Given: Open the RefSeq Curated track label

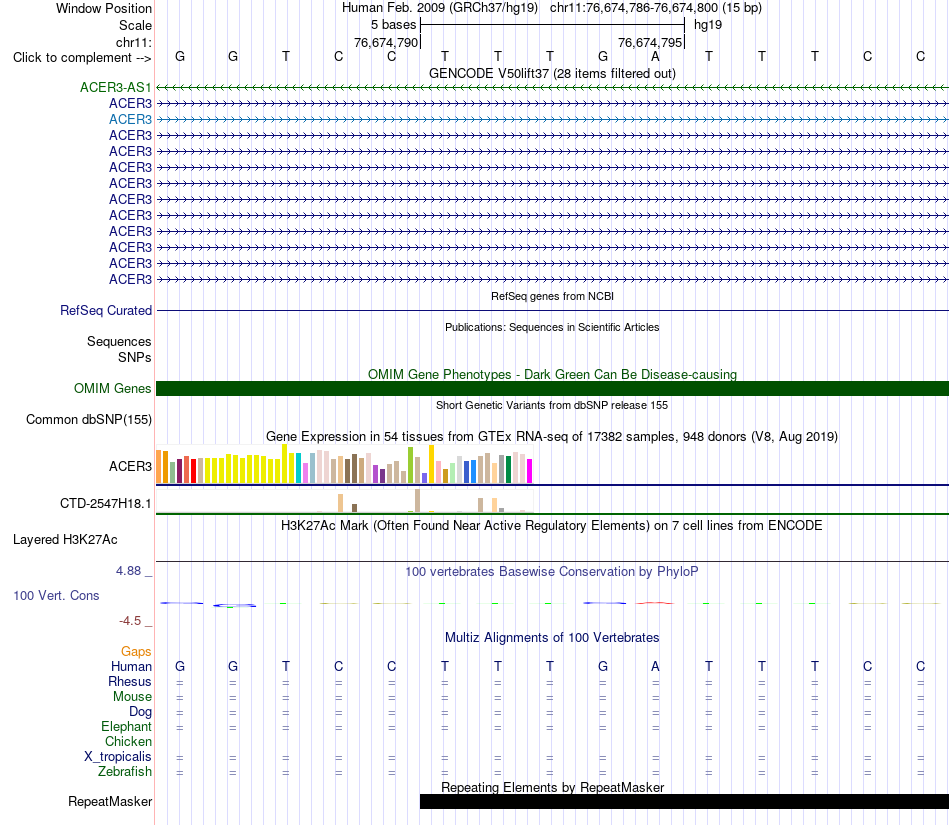Looking at the screenshot, I should [106, 310].
